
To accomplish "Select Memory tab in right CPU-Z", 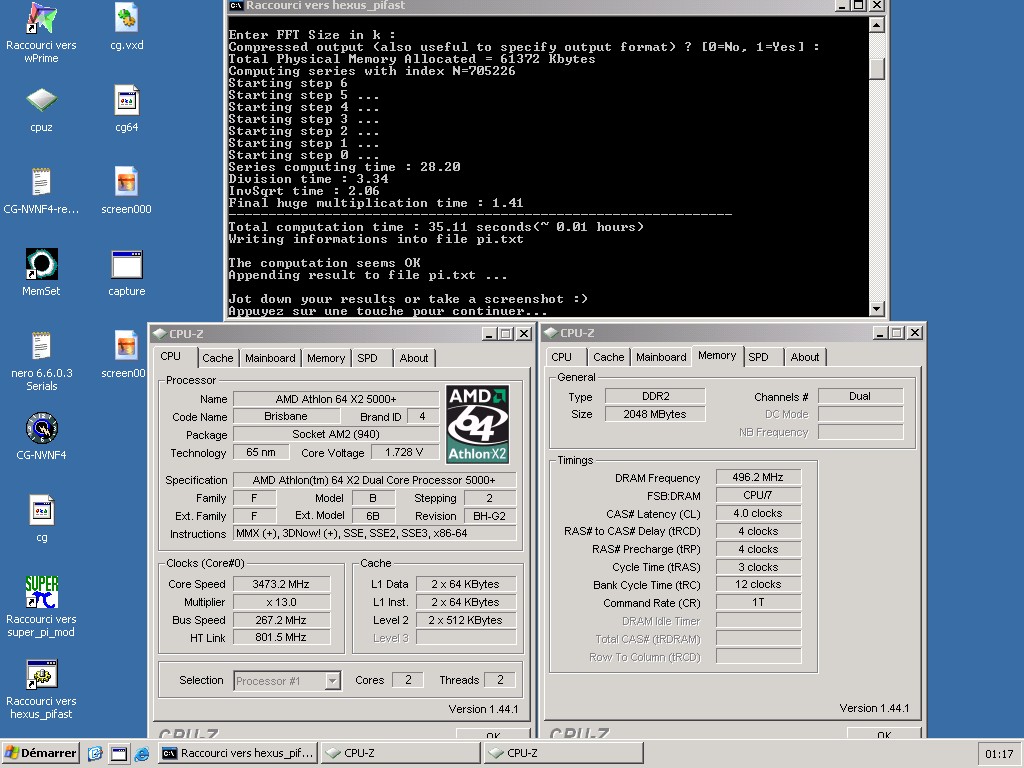I will pyautogui.click(x=716, y=356).
